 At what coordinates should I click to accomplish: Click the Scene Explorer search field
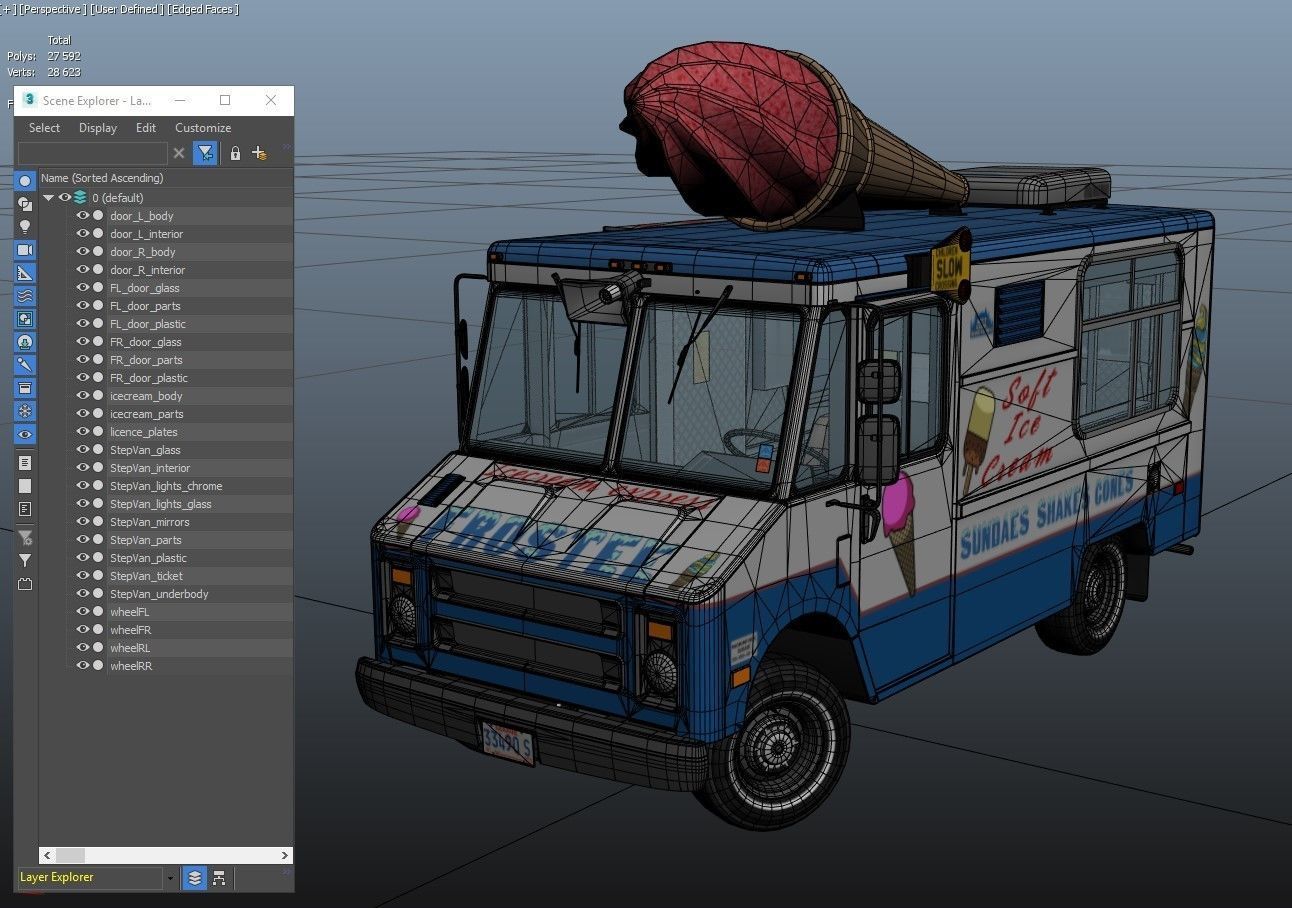92,153
